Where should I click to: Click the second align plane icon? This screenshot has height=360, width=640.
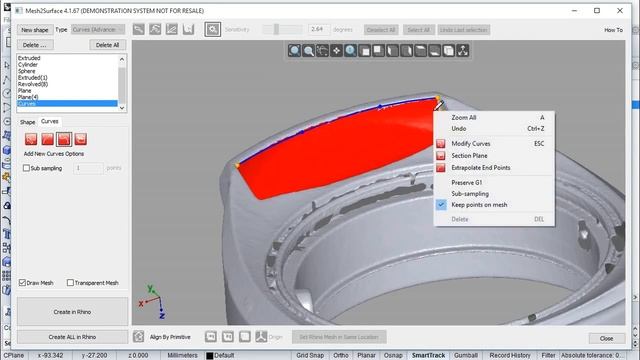click(228, 337)
